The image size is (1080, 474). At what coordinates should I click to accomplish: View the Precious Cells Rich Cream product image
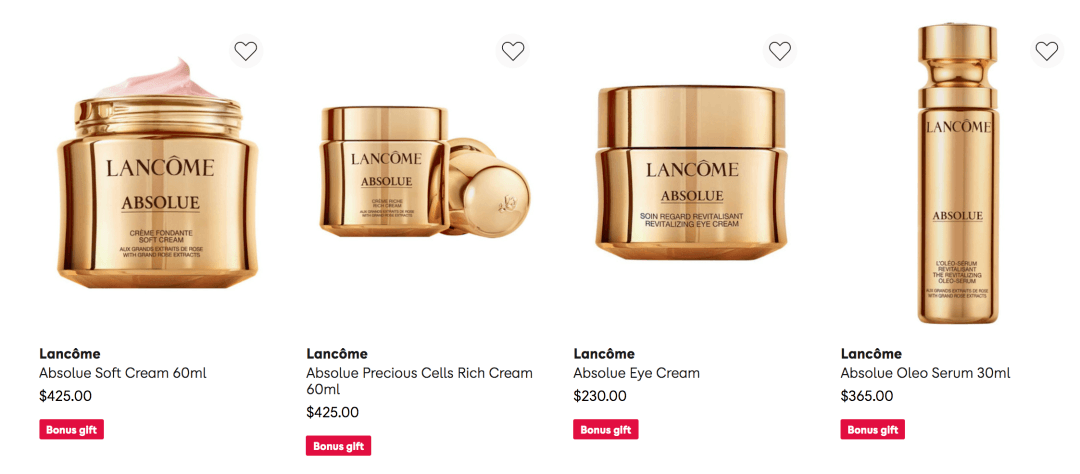coord(425,172)
